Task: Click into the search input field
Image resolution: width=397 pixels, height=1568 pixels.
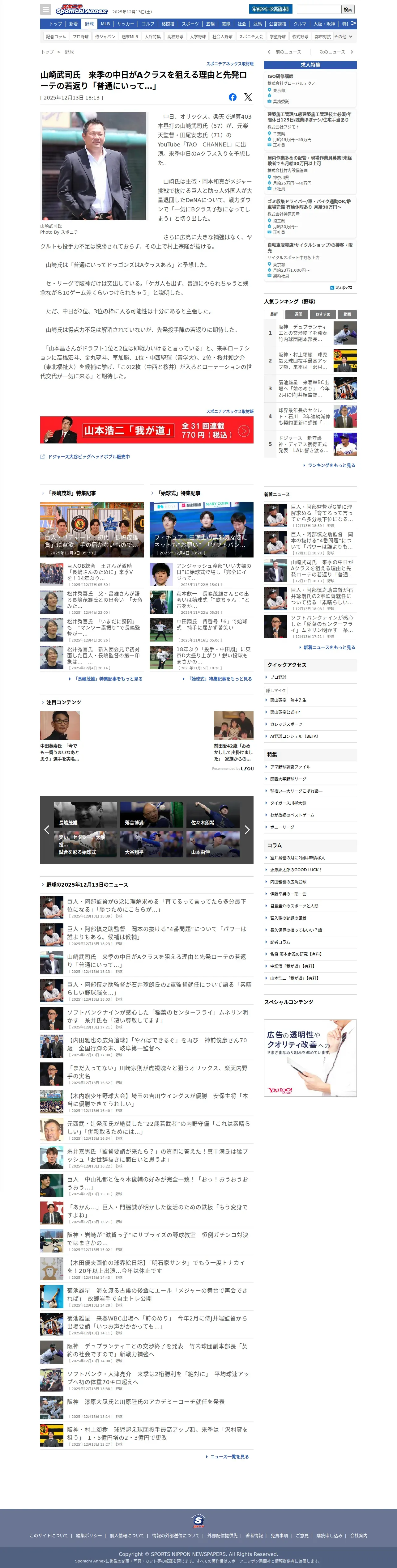Action: [x=318, y=9]
